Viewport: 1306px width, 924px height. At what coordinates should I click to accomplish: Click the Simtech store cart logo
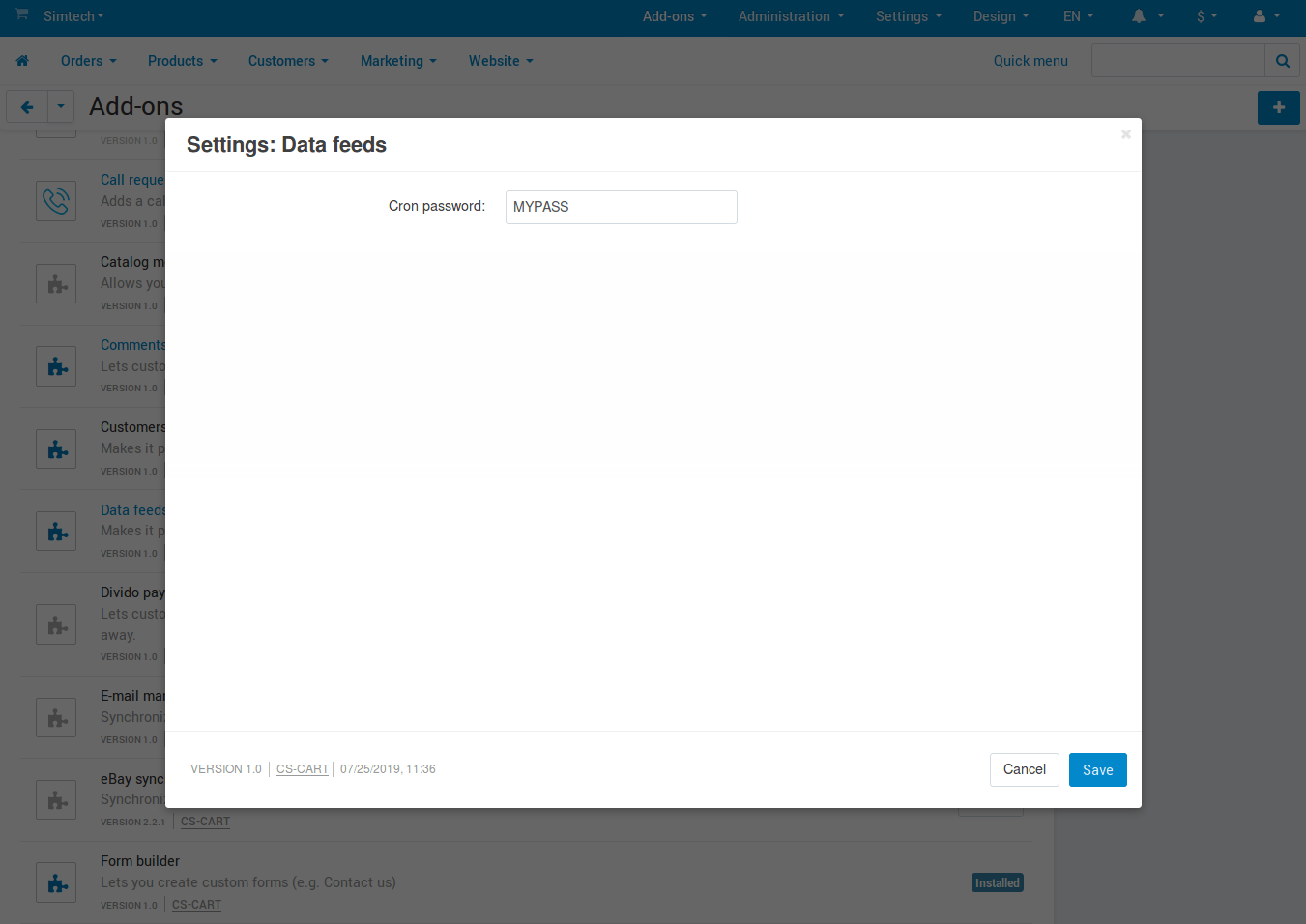click(x=21, y=14)
